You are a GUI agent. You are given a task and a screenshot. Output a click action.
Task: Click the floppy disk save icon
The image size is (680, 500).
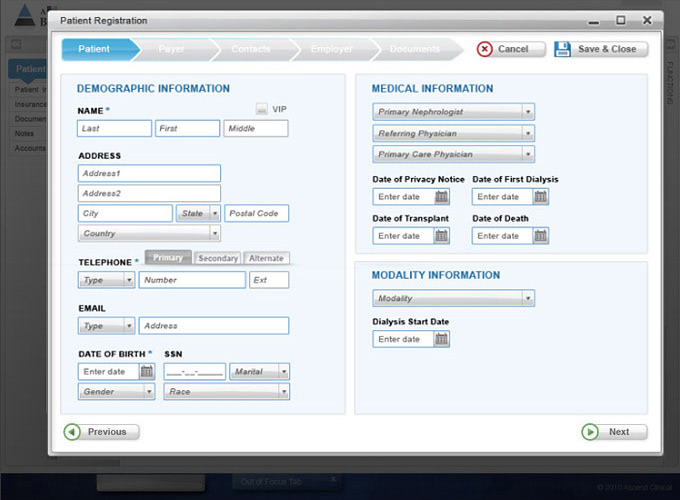pyautogui.click(x=562, y=49)
